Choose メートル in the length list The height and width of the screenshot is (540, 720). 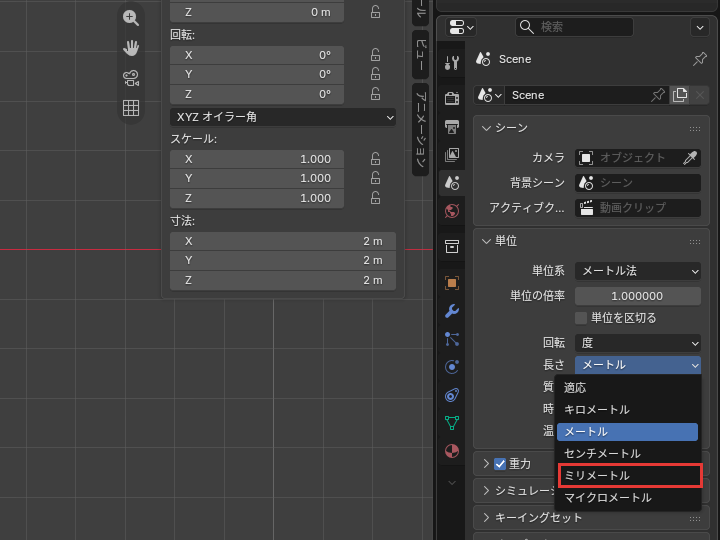(627, 432)
